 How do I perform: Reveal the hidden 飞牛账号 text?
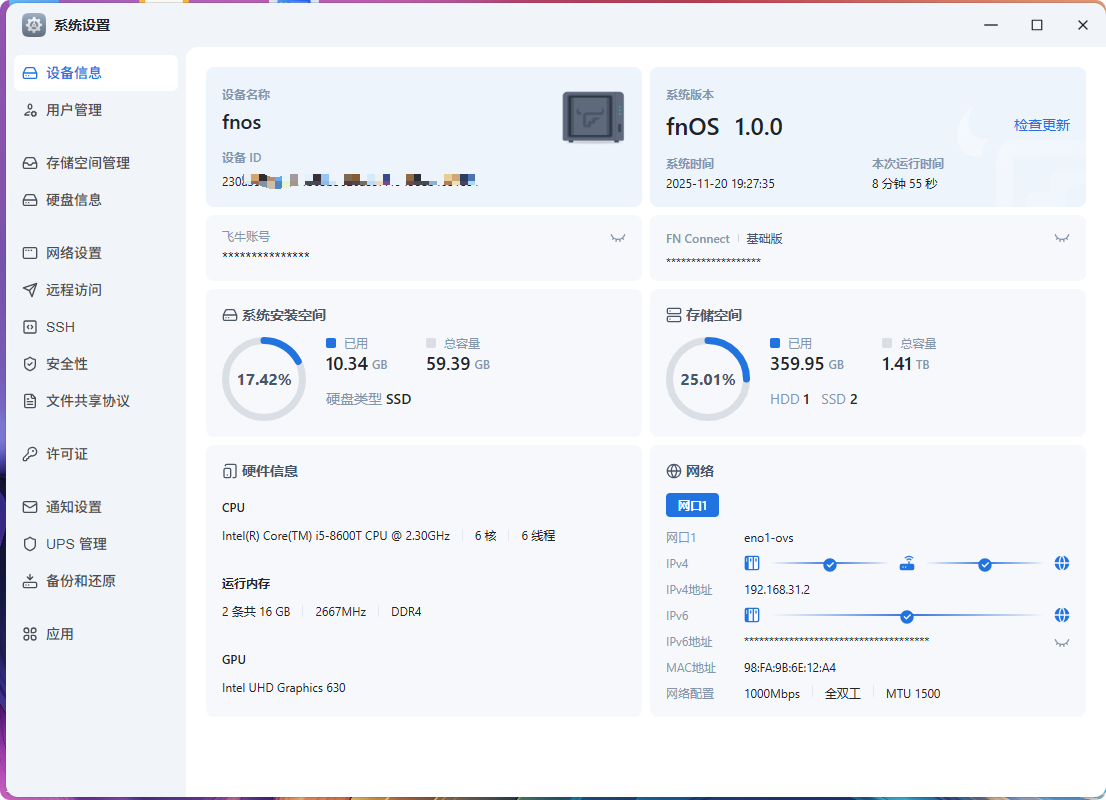[x=618, y=238]
